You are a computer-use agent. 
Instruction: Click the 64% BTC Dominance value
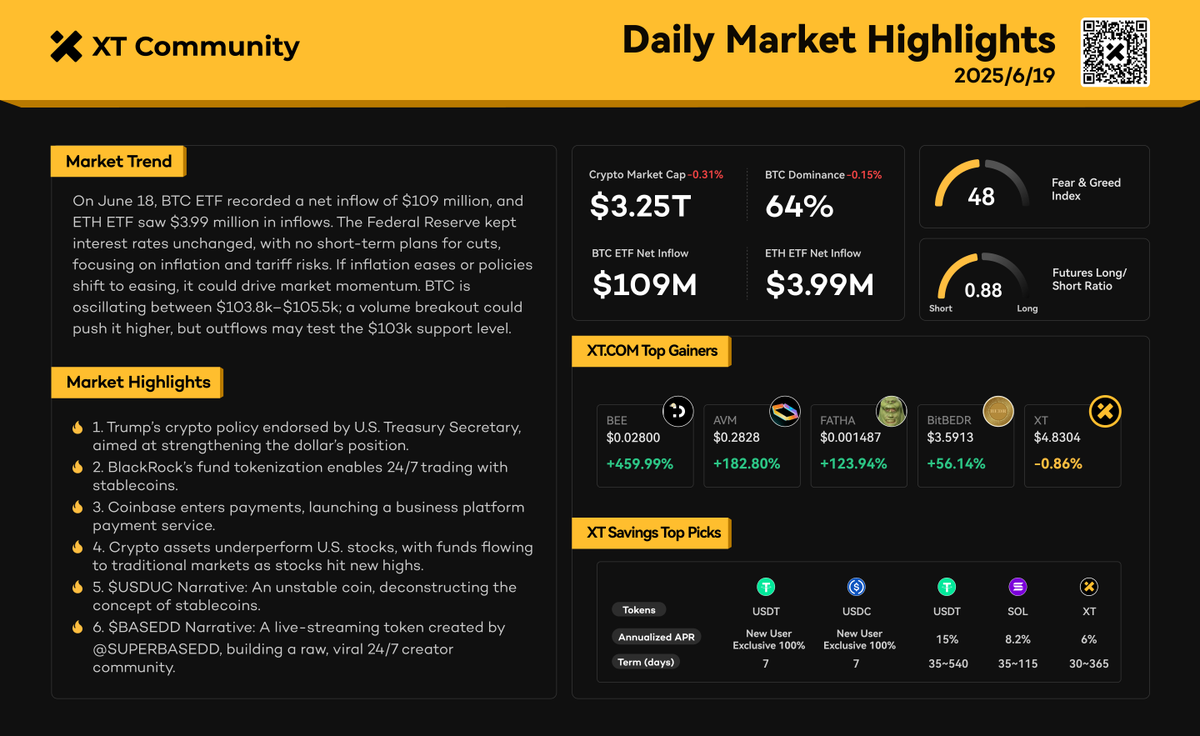[x=799, y=206]
